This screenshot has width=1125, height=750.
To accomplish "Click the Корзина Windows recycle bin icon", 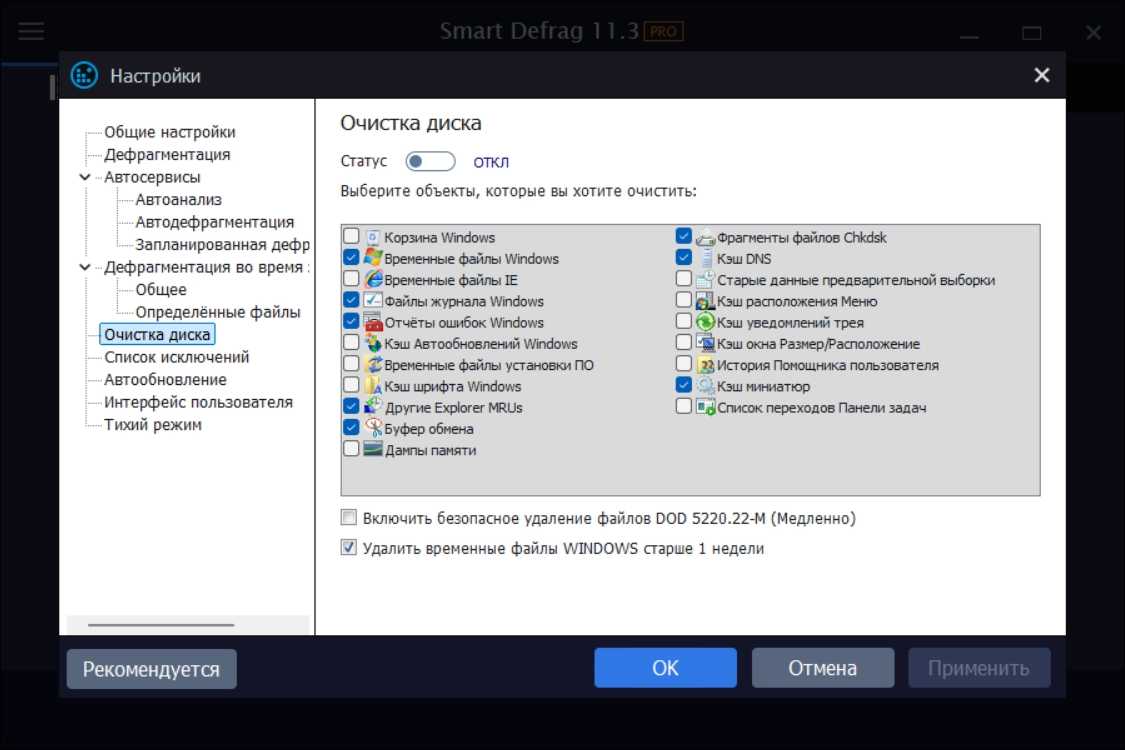I will 372,237.
